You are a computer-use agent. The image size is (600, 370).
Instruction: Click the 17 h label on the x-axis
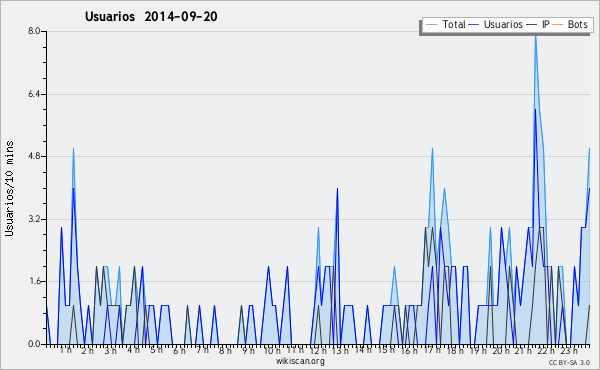click(432, 350)
